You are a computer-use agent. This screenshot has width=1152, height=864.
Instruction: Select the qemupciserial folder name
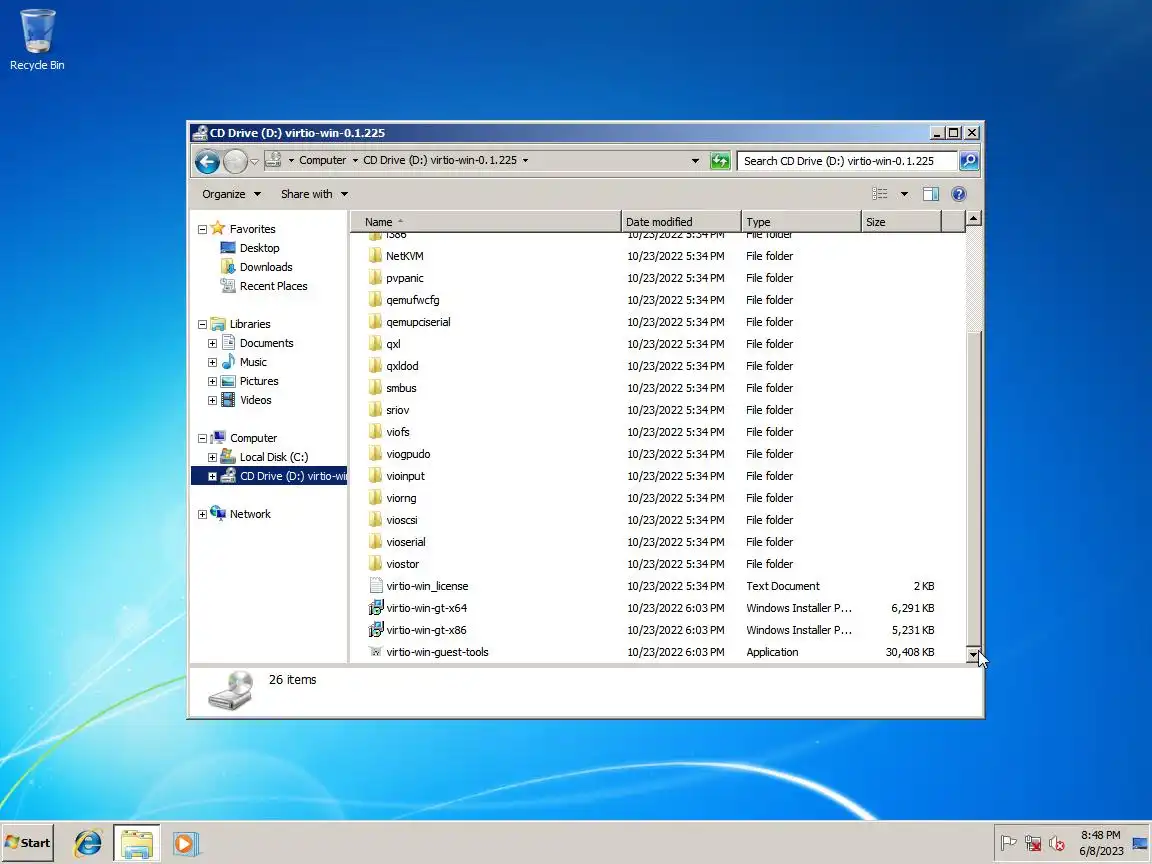(418, 322)
